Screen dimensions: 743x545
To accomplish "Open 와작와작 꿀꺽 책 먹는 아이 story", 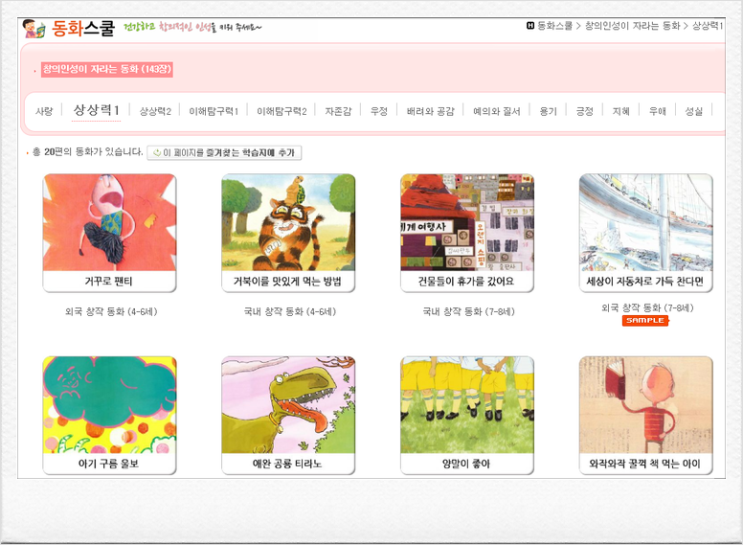I will 645,405.
